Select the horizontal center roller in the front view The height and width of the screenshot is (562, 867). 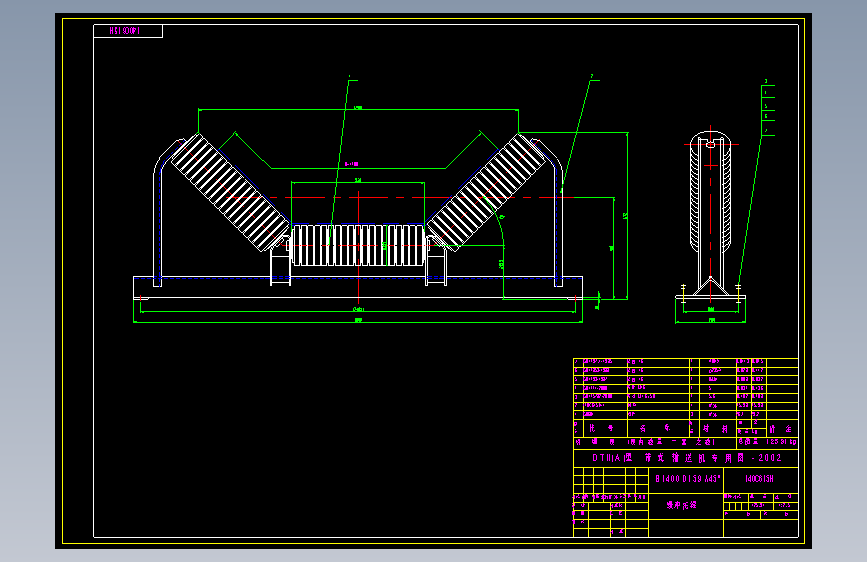point(358,245)
